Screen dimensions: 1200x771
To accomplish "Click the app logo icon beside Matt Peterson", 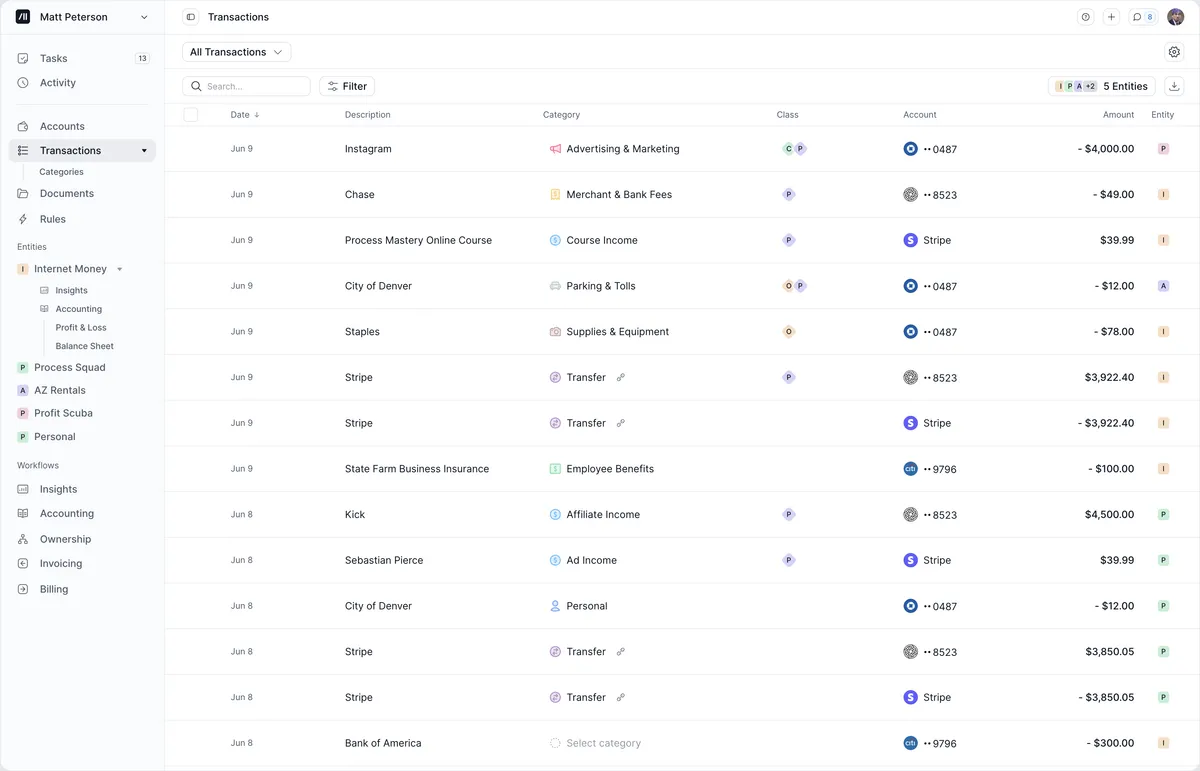I will pyautogui.click(x=23, y=17).
